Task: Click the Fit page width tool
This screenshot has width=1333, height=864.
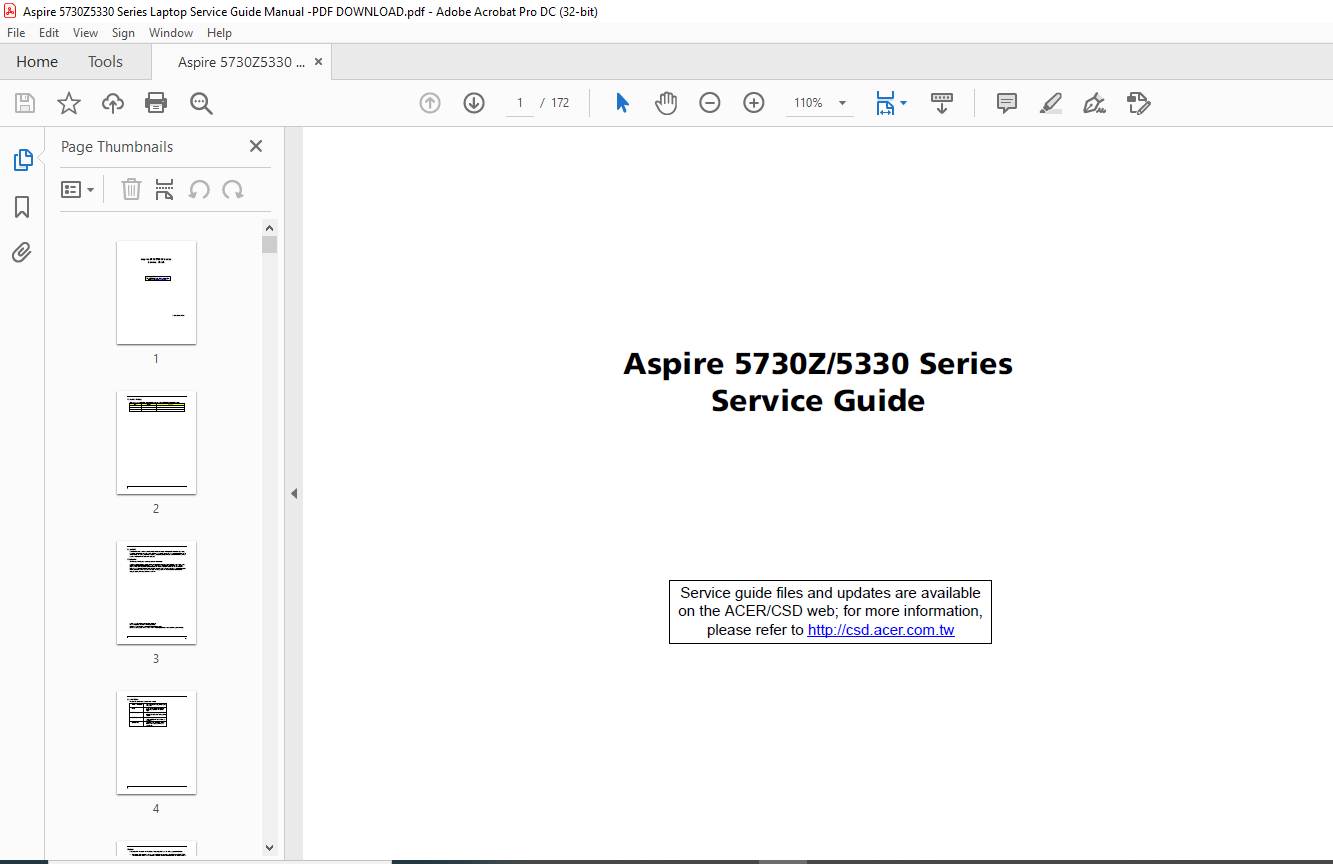Action: click(885, 103)
